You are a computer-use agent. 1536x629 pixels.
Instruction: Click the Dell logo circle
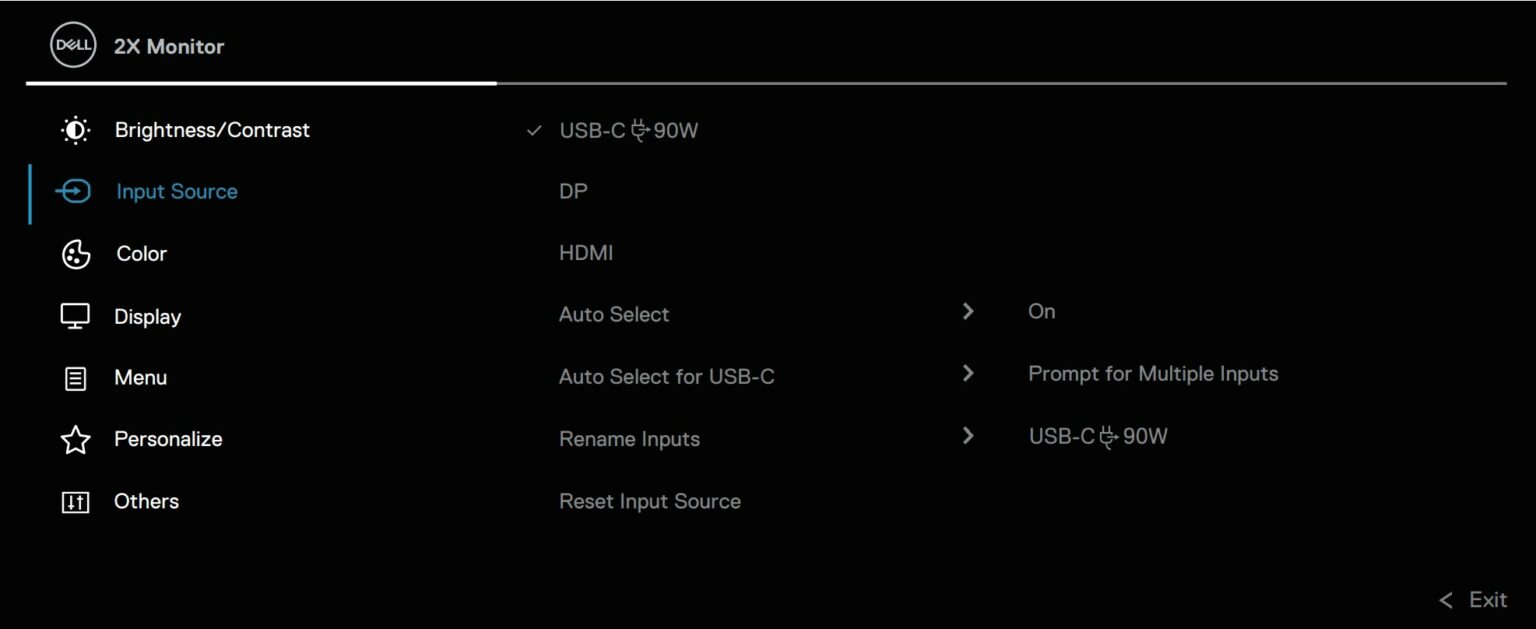pyautogui.click(x=72, y=44)
